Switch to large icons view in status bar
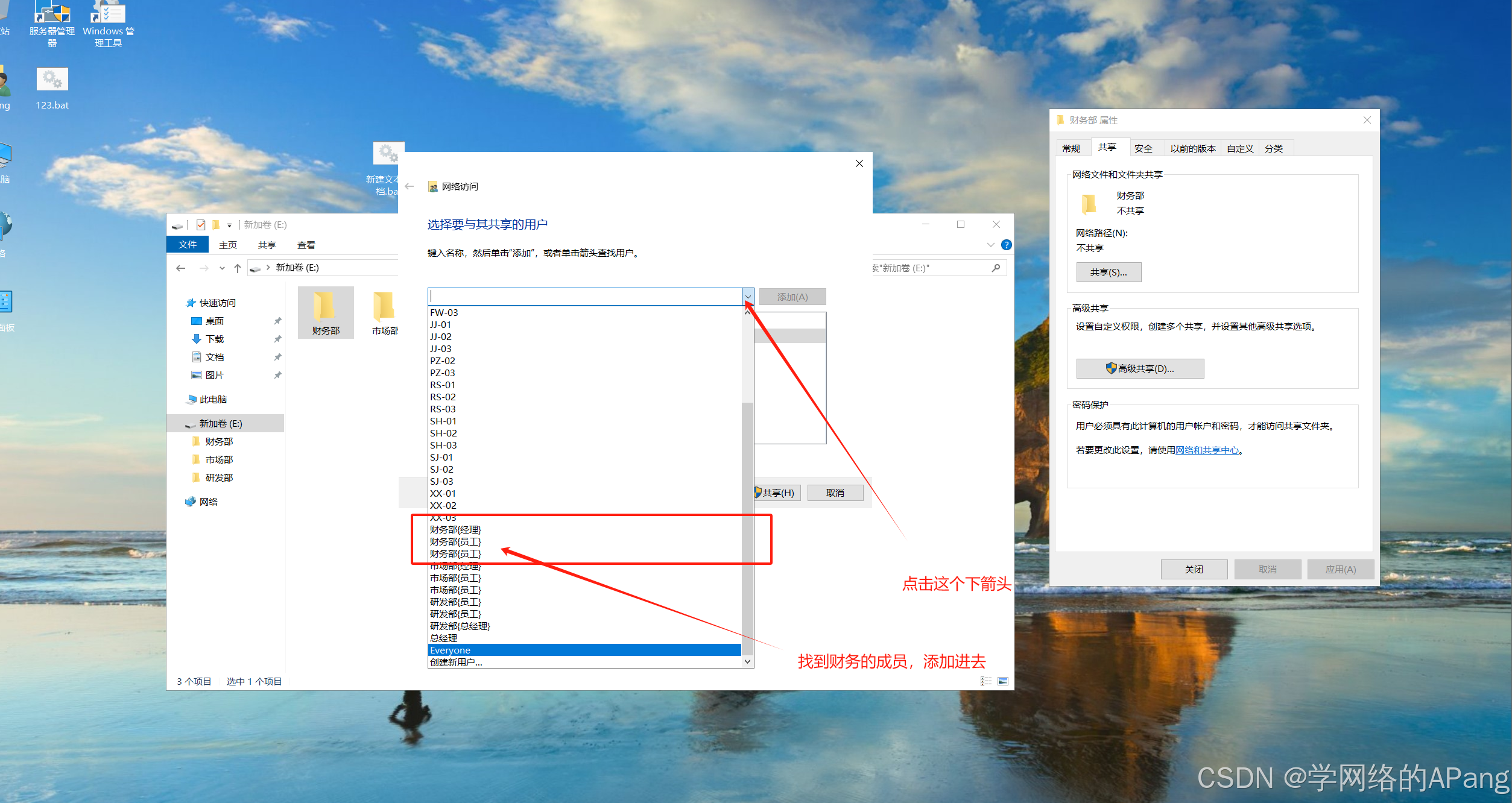This screenshot has height=803, width=1512. 1003,681
